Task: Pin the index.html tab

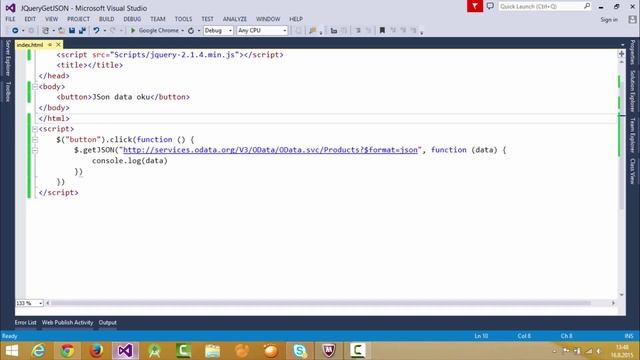Action: [50, 44]
